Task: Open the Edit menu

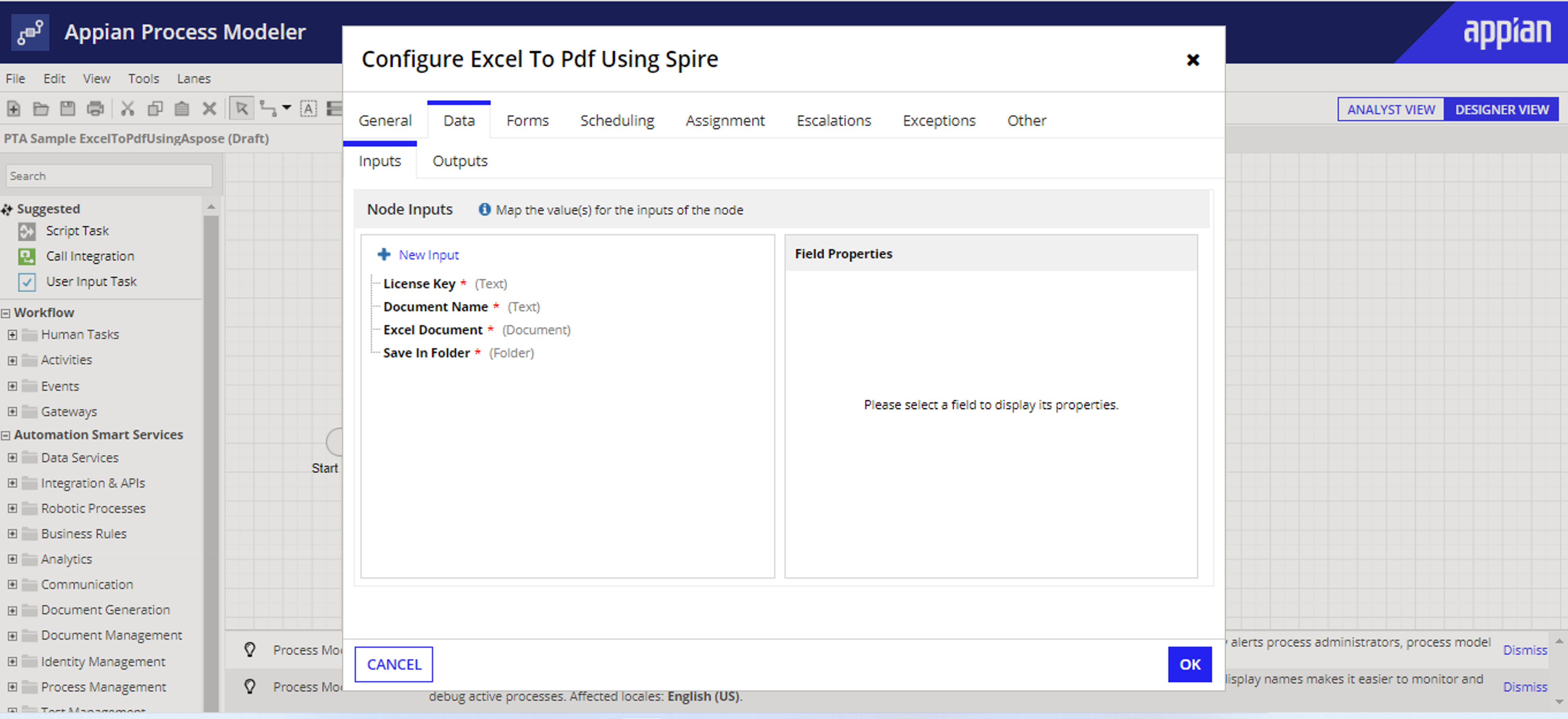Action: 54,78
